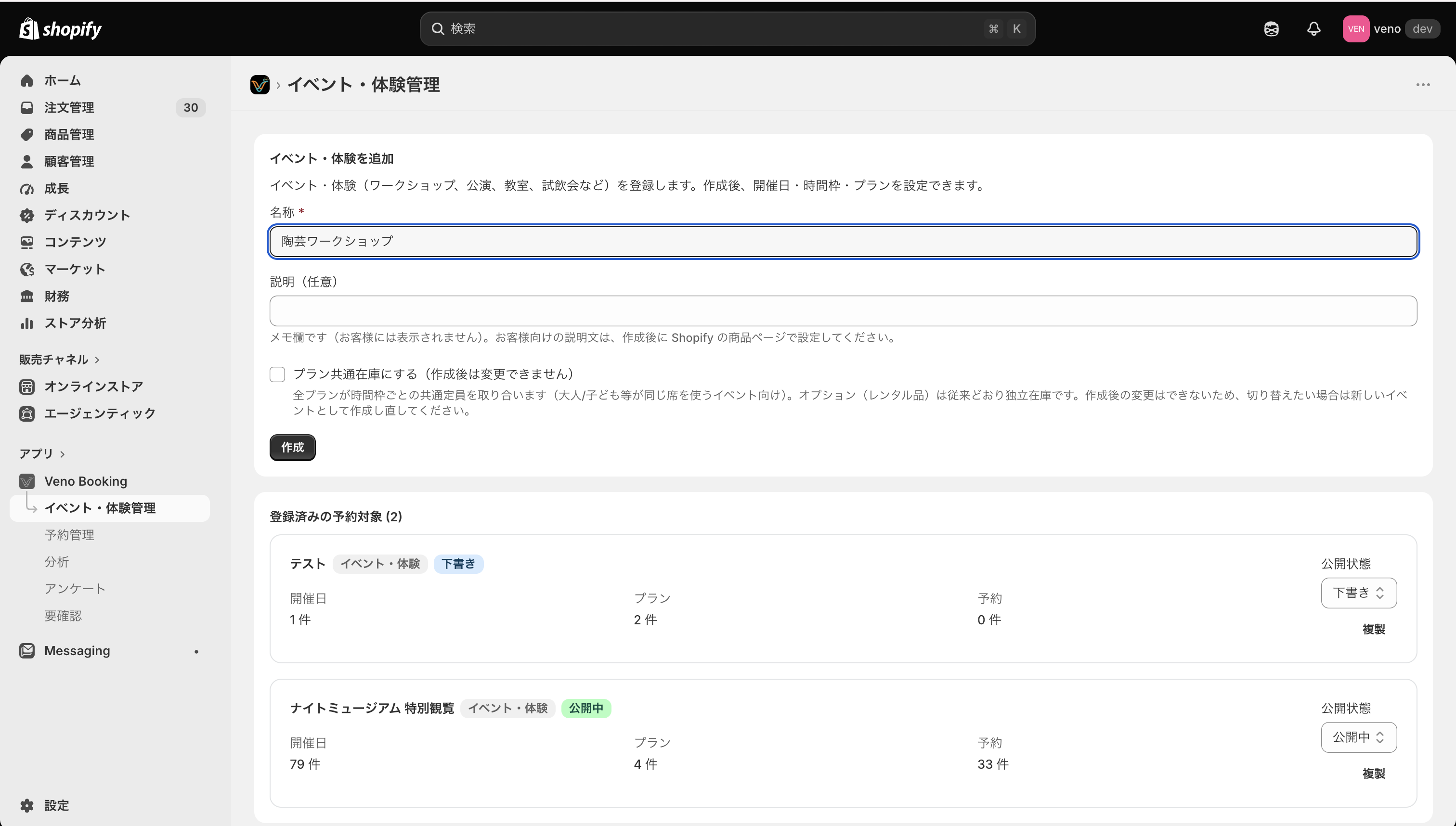
Task: Click the マーケット globe icon
Action: click(x=26, y=270)
